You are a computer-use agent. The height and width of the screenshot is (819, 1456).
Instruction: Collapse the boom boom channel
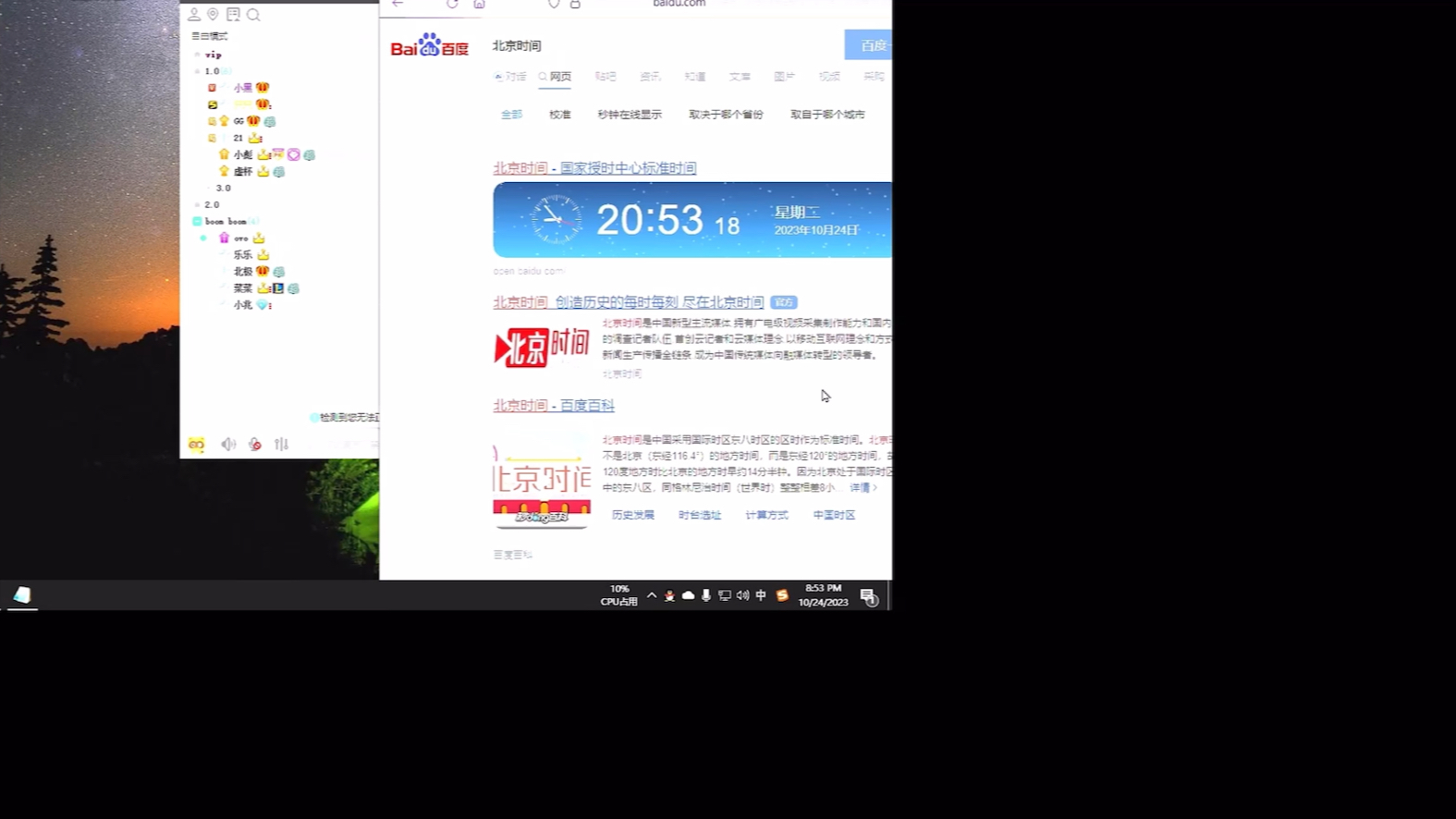[x=197, y=222]
